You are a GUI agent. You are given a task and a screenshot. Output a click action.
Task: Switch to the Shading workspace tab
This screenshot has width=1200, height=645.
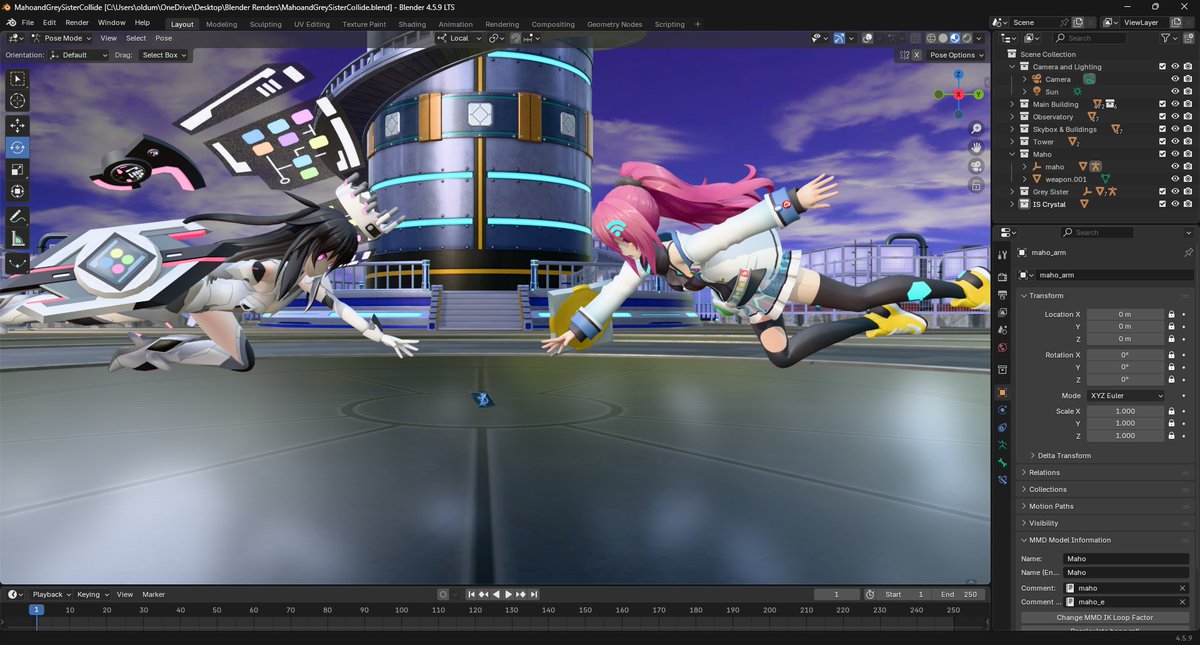click(412, 24)
